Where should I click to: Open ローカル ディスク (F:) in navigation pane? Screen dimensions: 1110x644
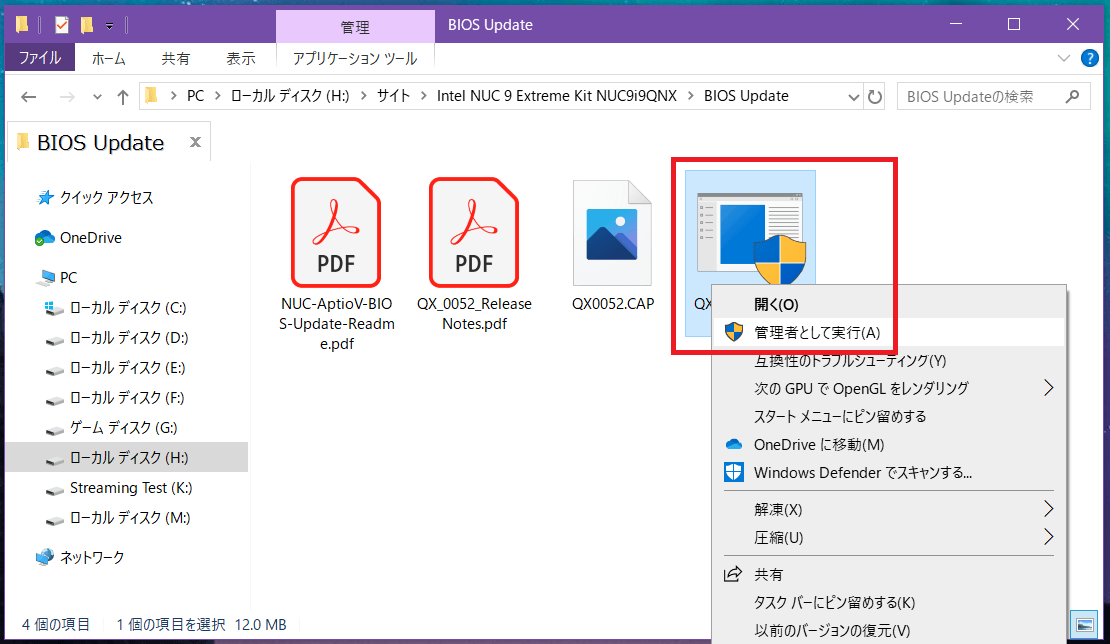click(x=127, y=398)
